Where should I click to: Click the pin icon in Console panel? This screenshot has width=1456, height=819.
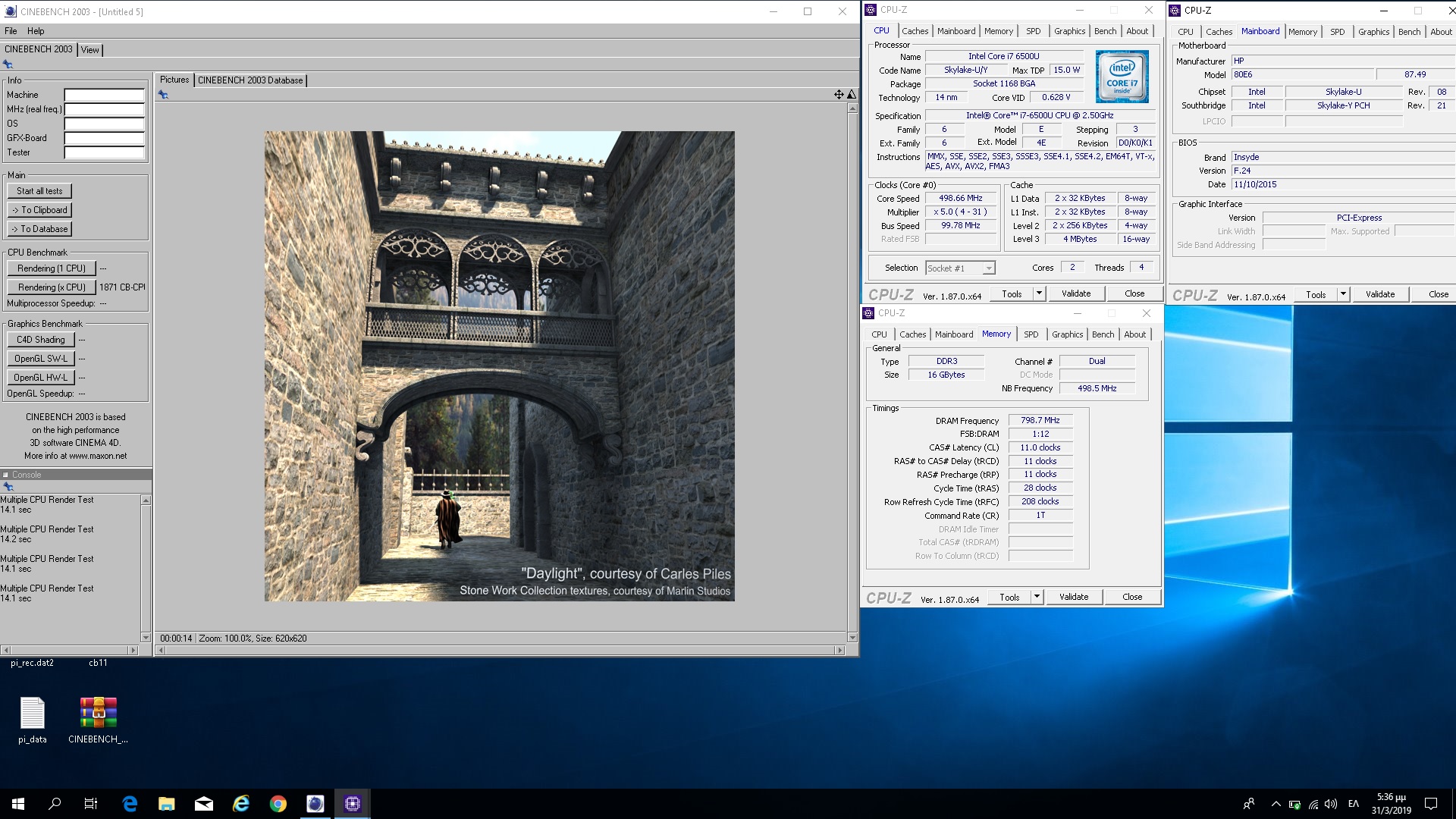(8, 487)
